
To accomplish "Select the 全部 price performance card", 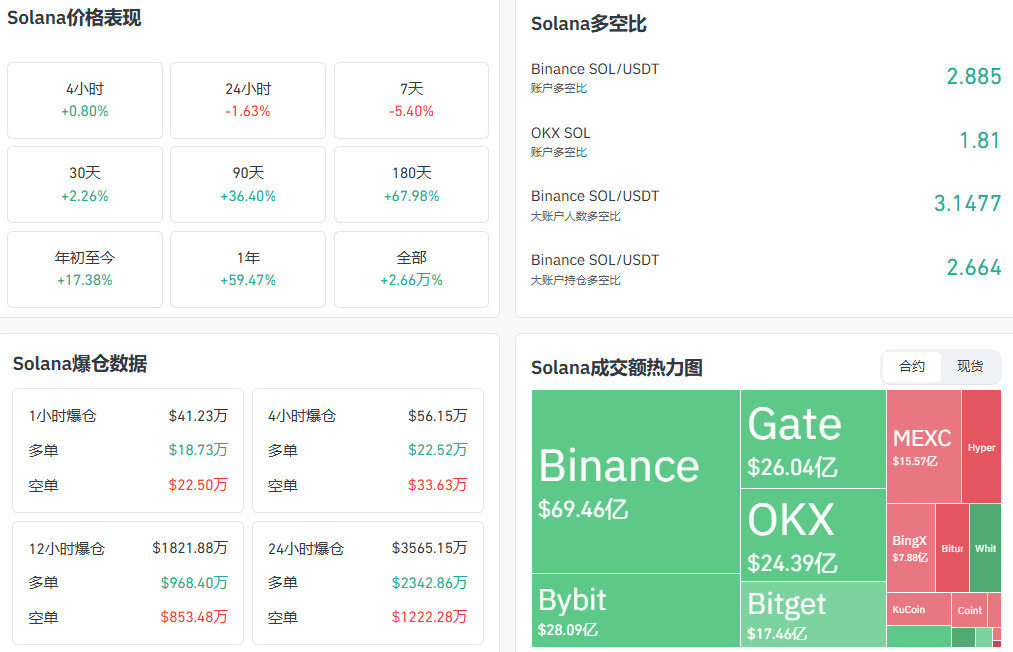I will [411, 269].
